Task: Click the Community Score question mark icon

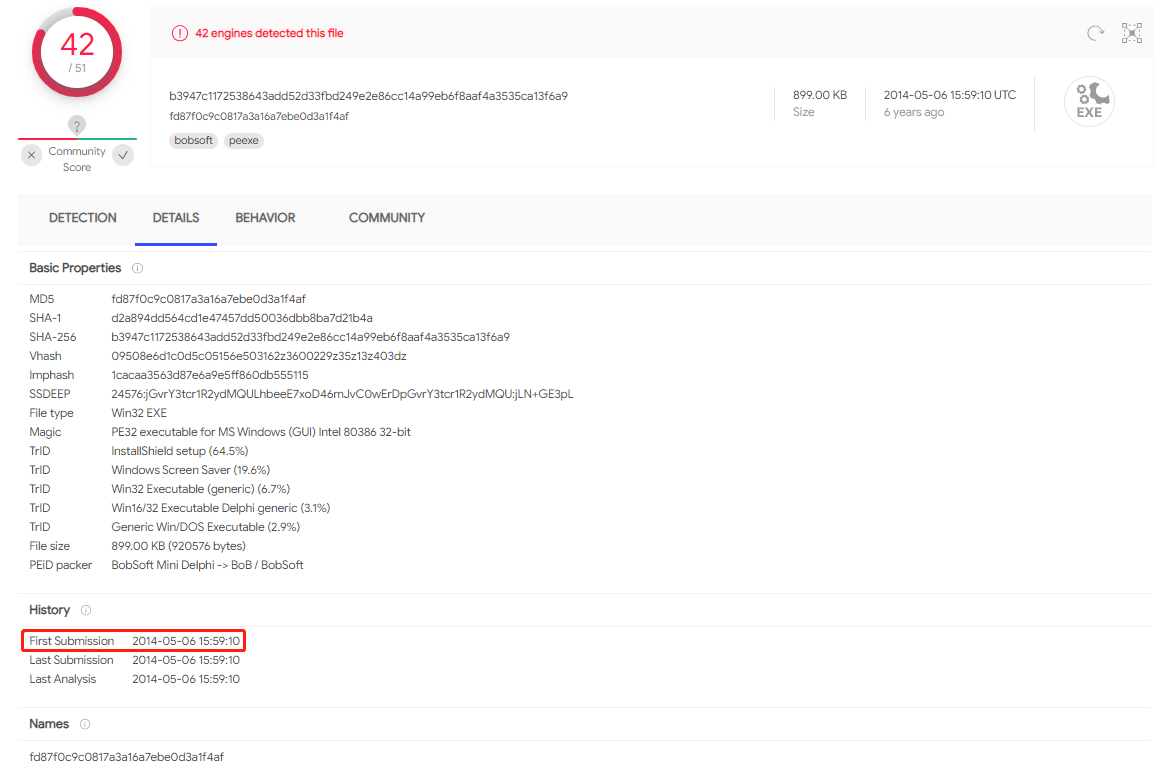Action: [77, 125]
